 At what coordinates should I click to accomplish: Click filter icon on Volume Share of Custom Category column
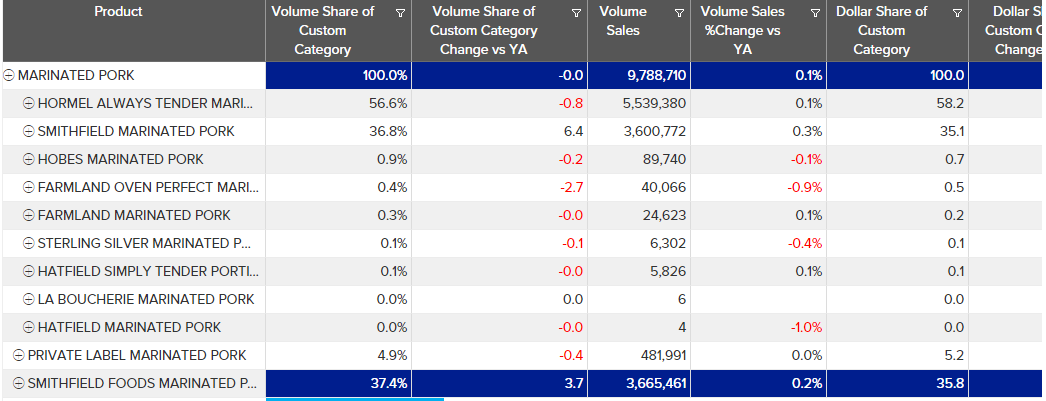(x=400, y=13)
